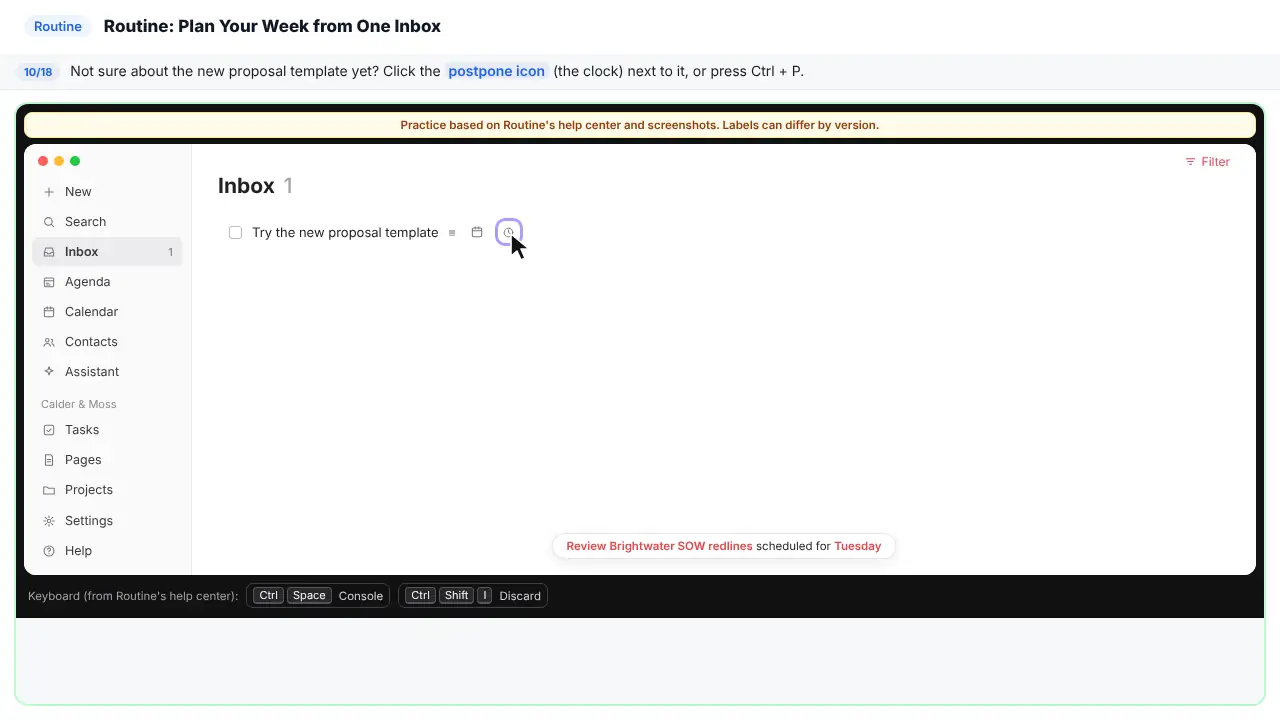The width and height of the screenshot is (1280, 720).
Task: Click the Console shortcut hint button
Action: [x=318, y=596]
